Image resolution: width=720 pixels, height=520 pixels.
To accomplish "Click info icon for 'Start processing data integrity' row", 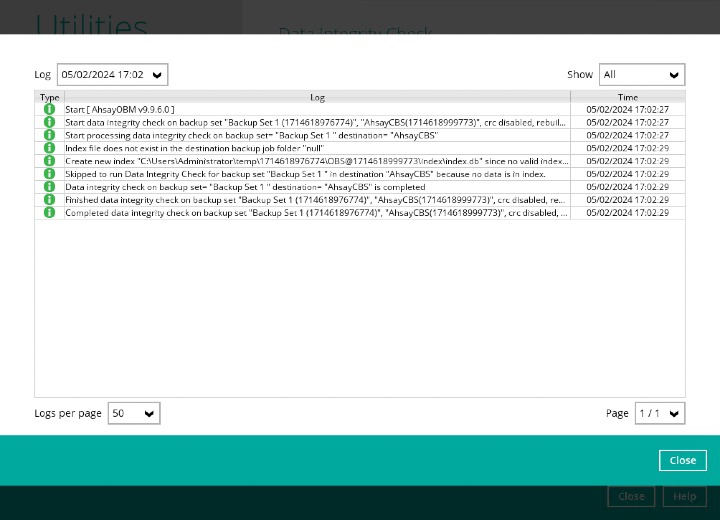I will click(49, 135).
